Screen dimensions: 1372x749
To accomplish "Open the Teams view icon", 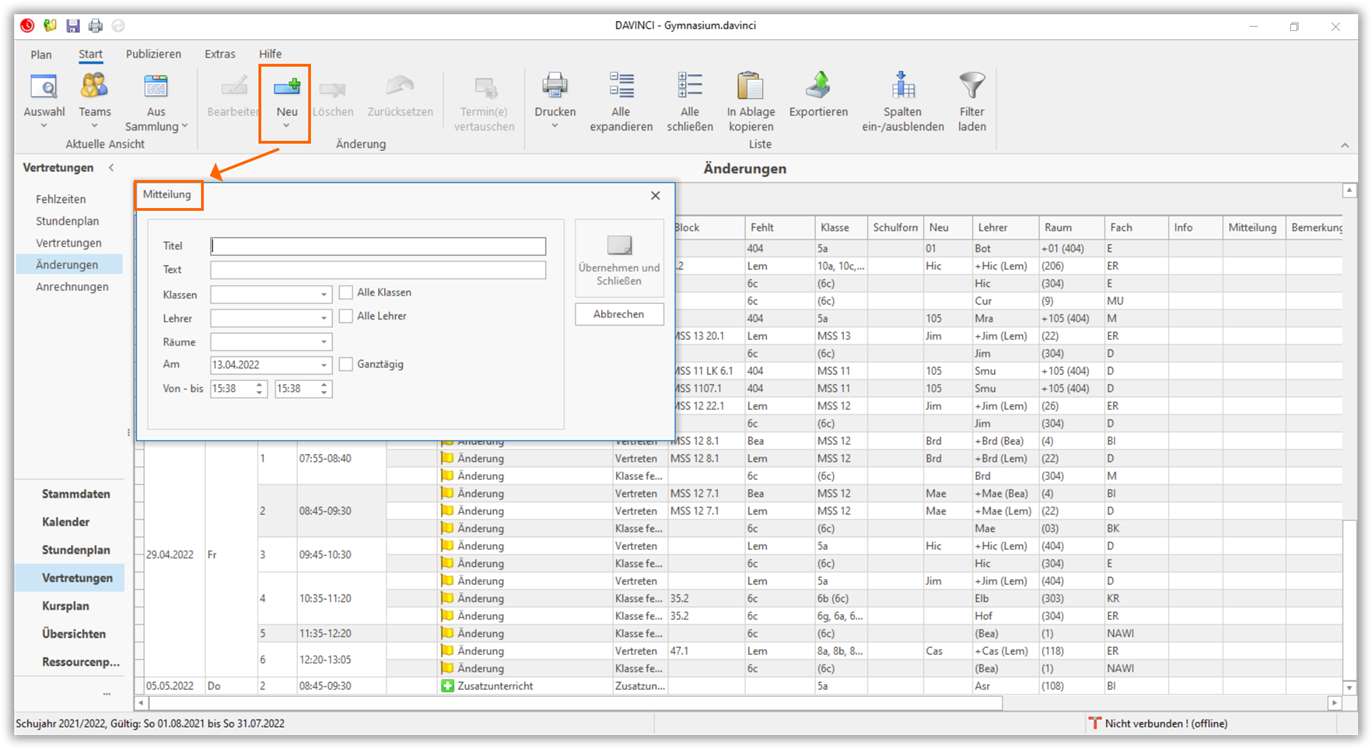I will coord(95,87).
